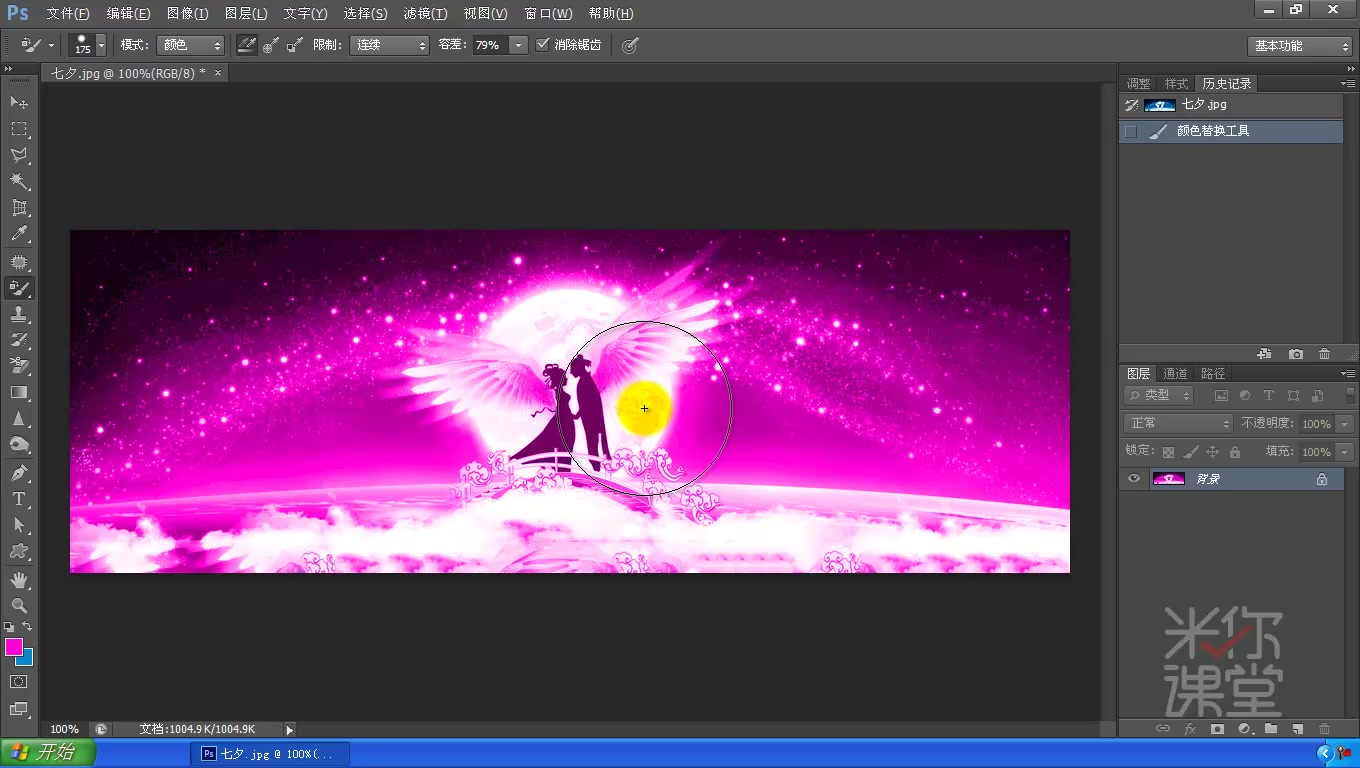Choose Sampling Once eyedropper option
Image resolution: width=1360 pixels, height=768 pixels.
pos(271,45)
